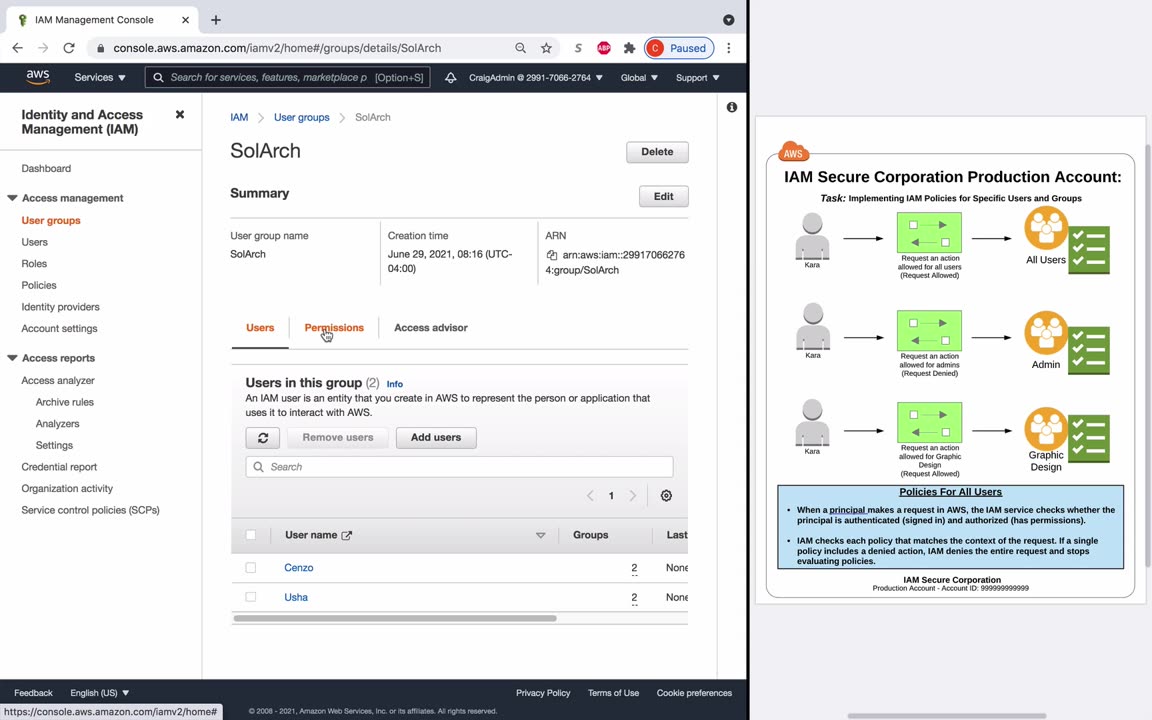Check the box for user Cenzo
1152x720 pixels.
[251, 568]
